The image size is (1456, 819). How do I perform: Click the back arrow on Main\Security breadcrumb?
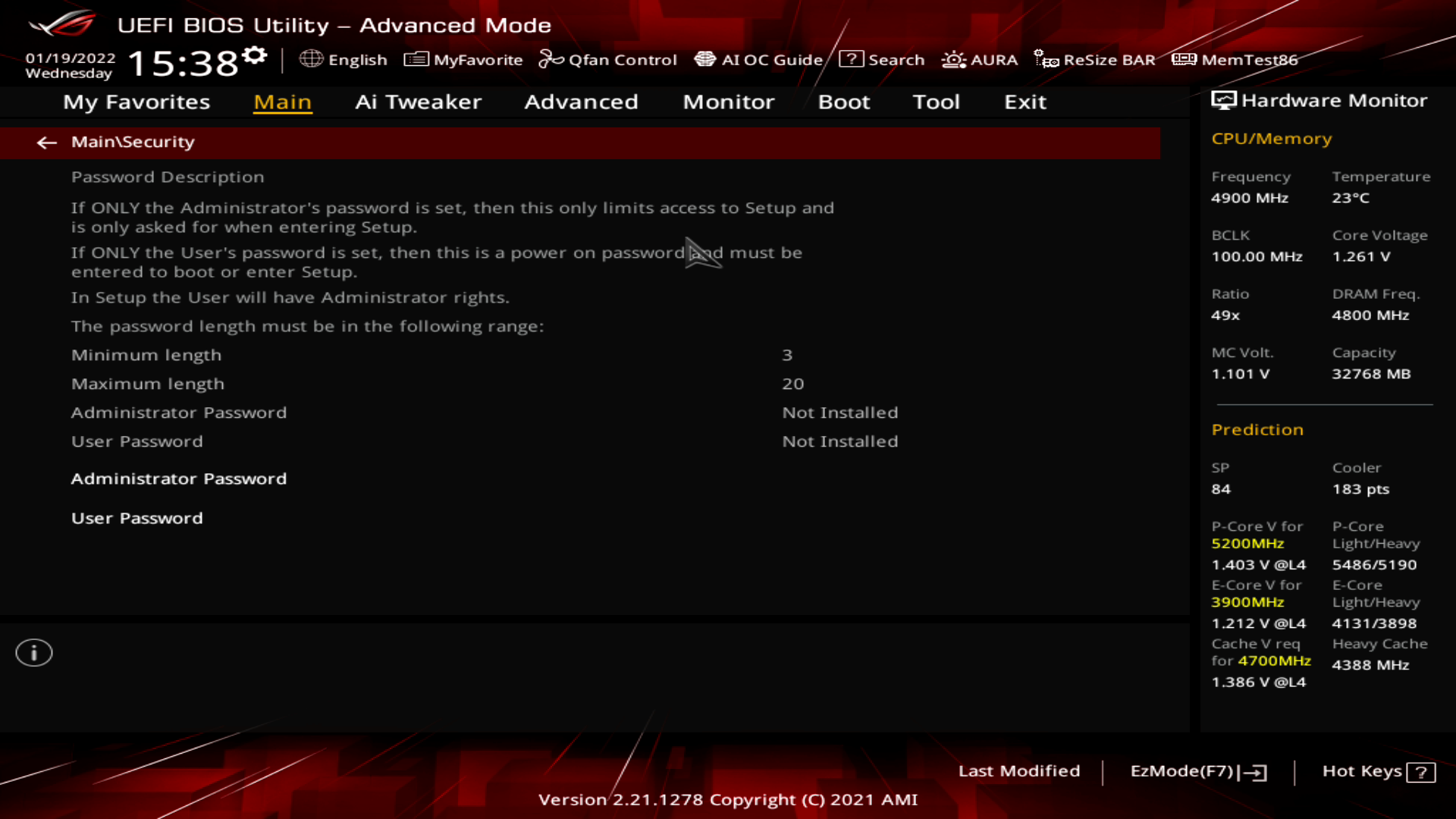pyautogui.click(x=47, y=143)
